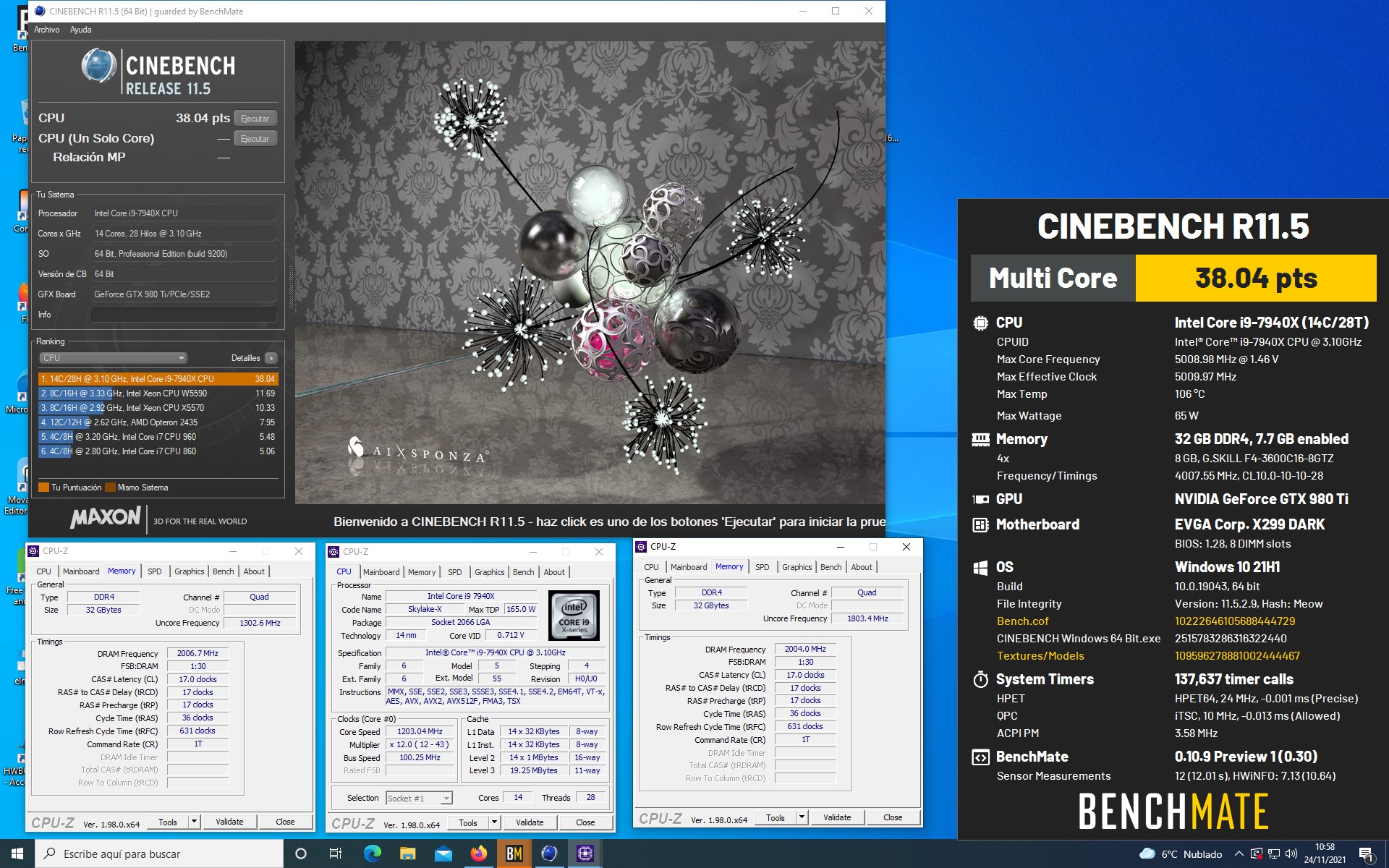The width and height of the screenshot is (1389, 868).
Task: Click the System Timers stopwatch icon
Action: coord(980,679)
